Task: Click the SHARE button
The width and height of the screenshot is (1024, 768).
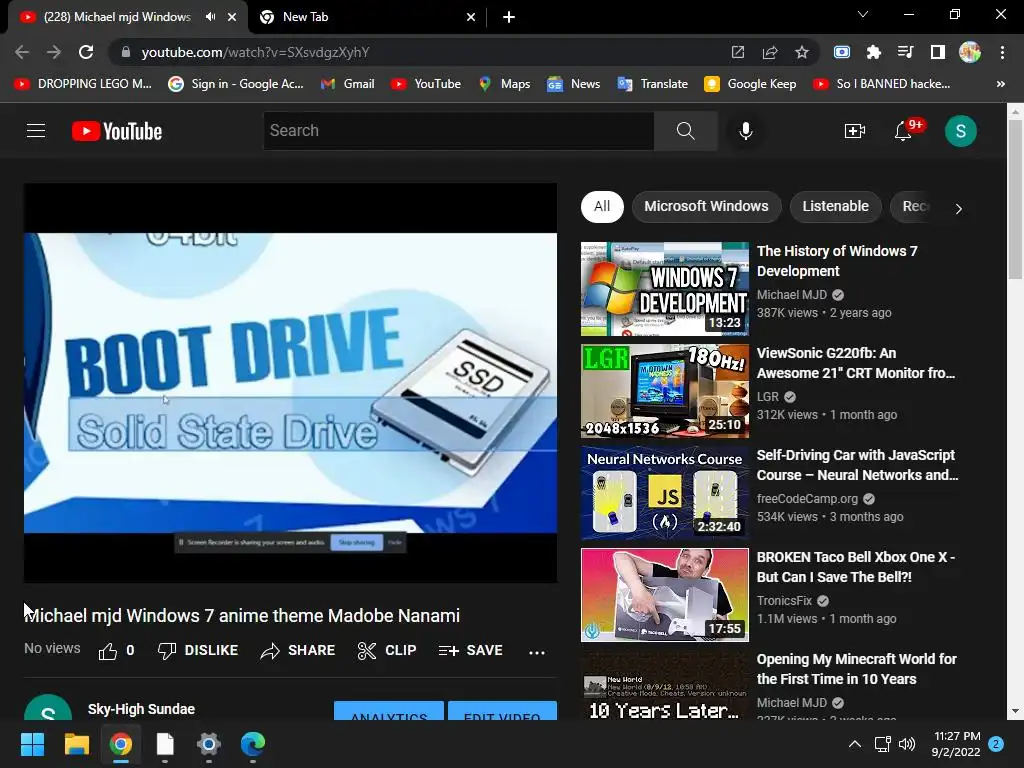Action: (298, 650)
